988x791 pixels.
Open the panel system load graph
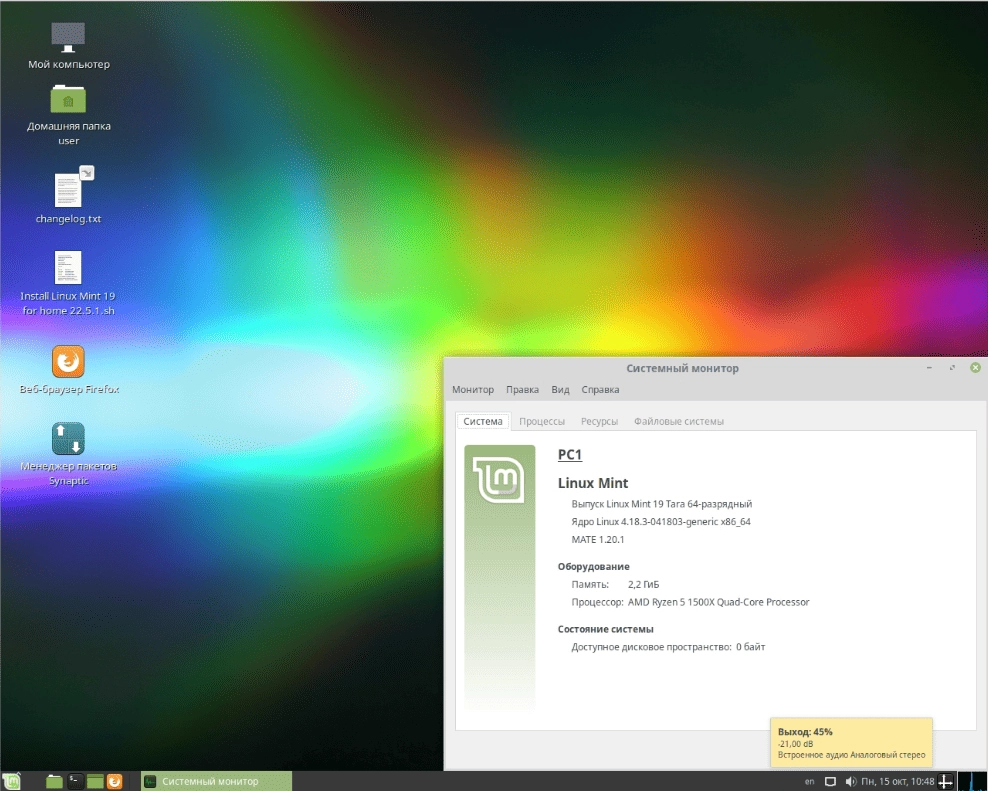tap(972, 782)
